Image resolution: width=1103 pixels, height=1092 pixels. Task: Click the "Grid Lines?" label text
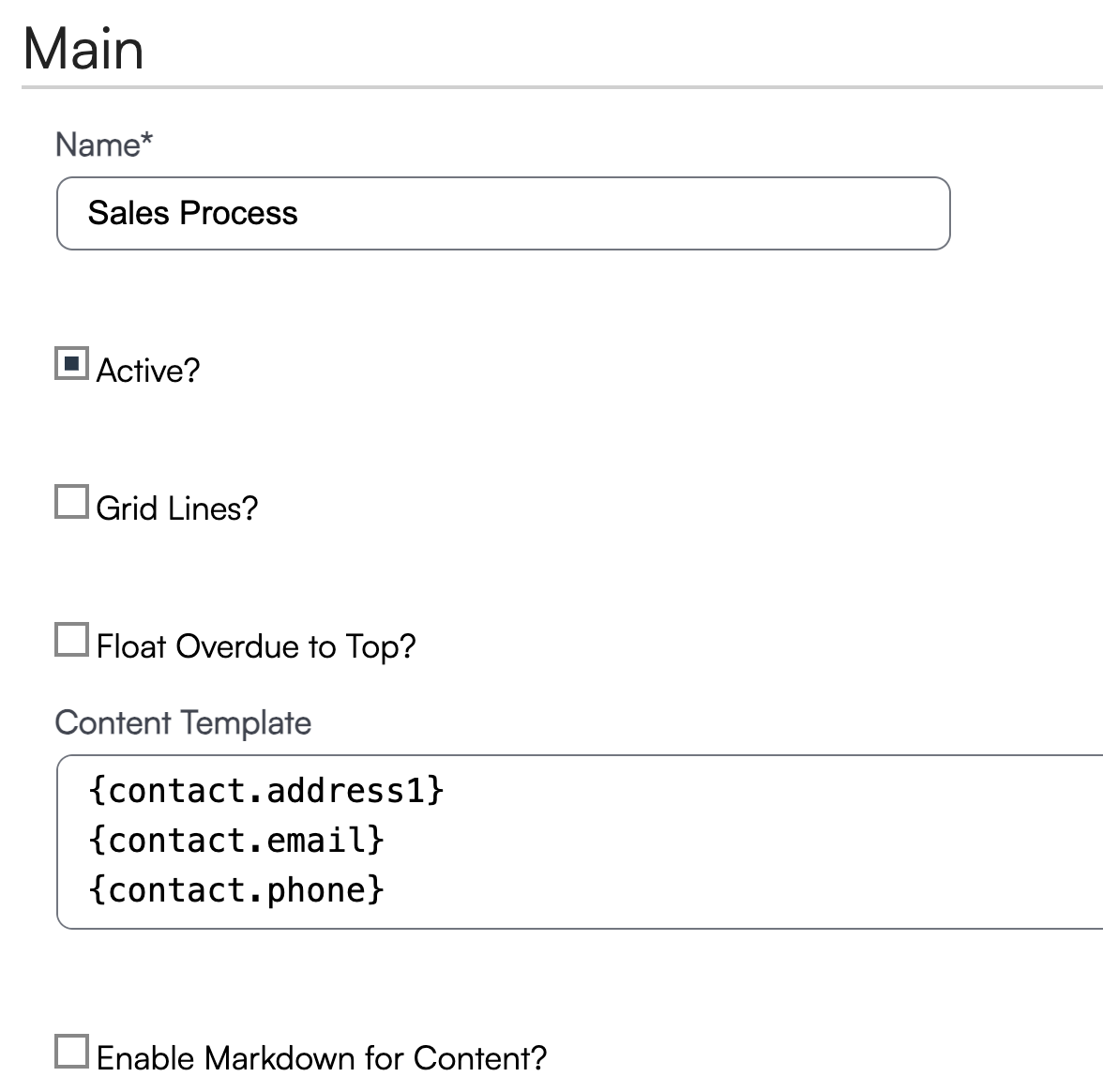click(x=176, y=508)
